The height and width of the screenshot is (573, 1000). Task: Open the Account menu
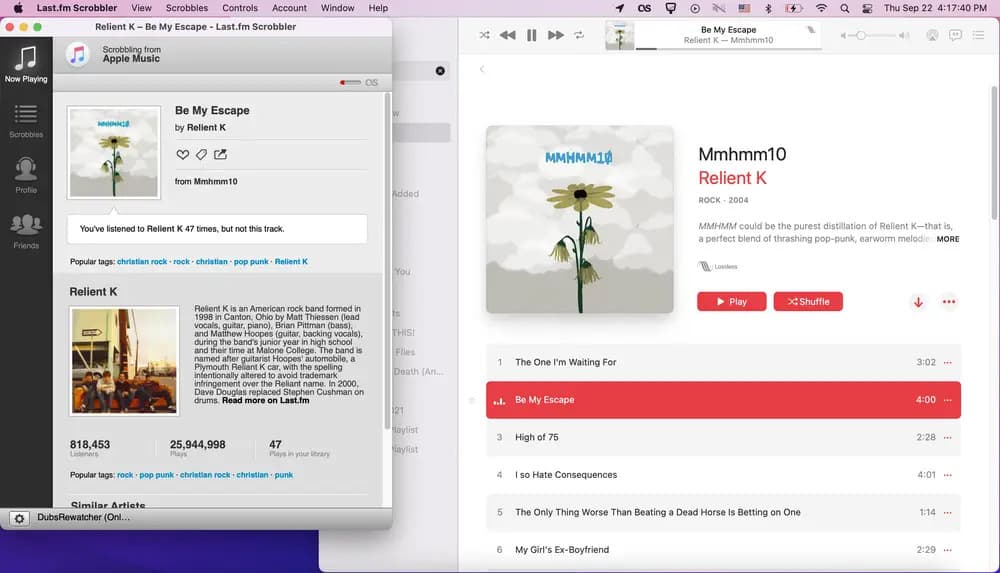pos(290,8)
